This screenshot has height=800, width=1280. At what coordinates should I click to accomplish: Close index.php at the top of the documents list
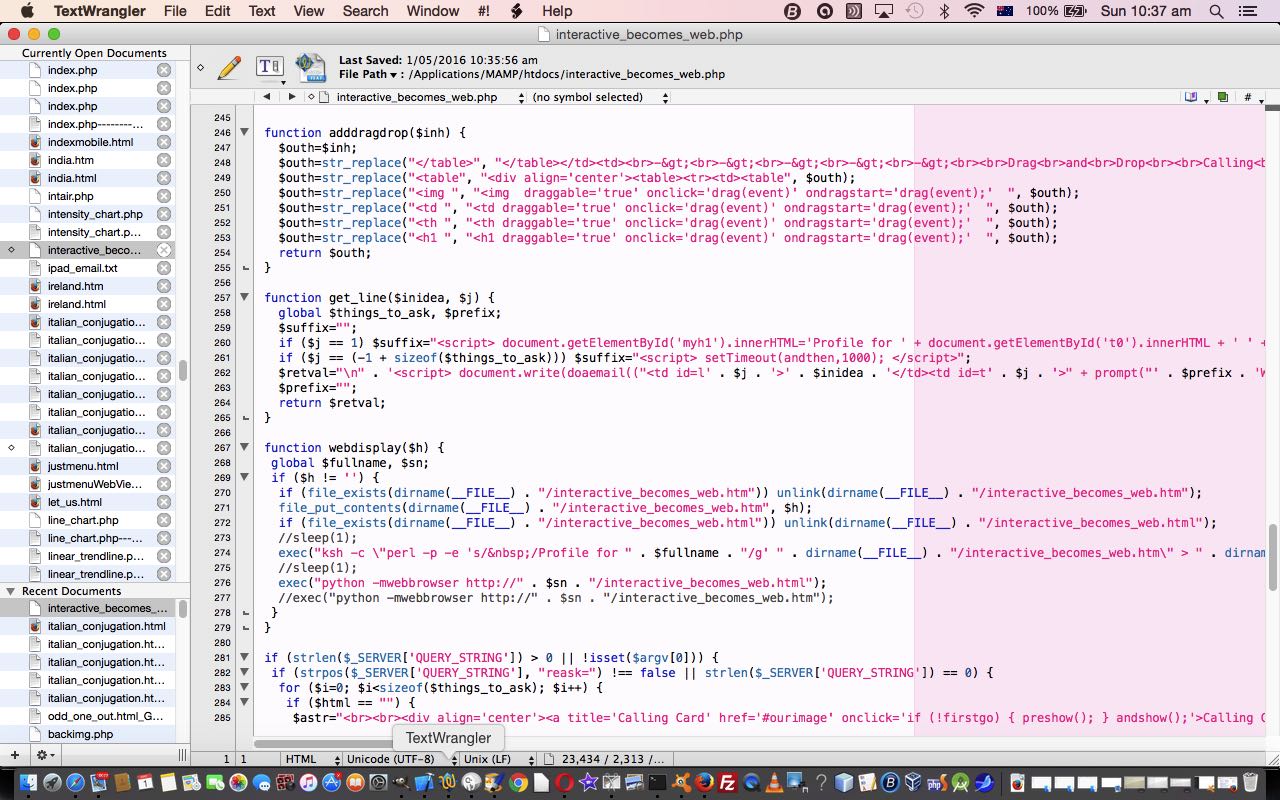tap(164, 70)
